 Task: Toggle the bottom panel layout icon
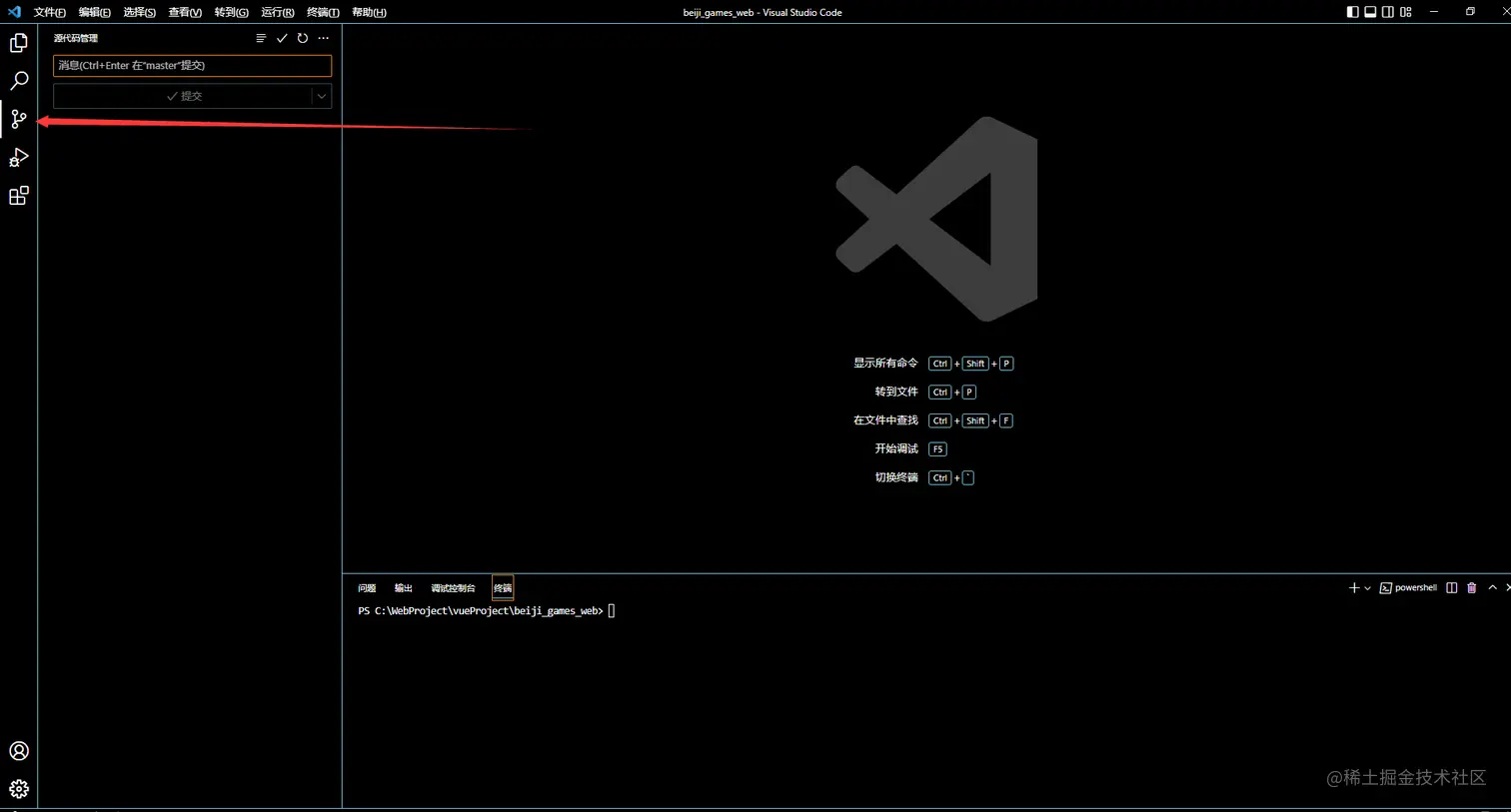pos(1370,12)
